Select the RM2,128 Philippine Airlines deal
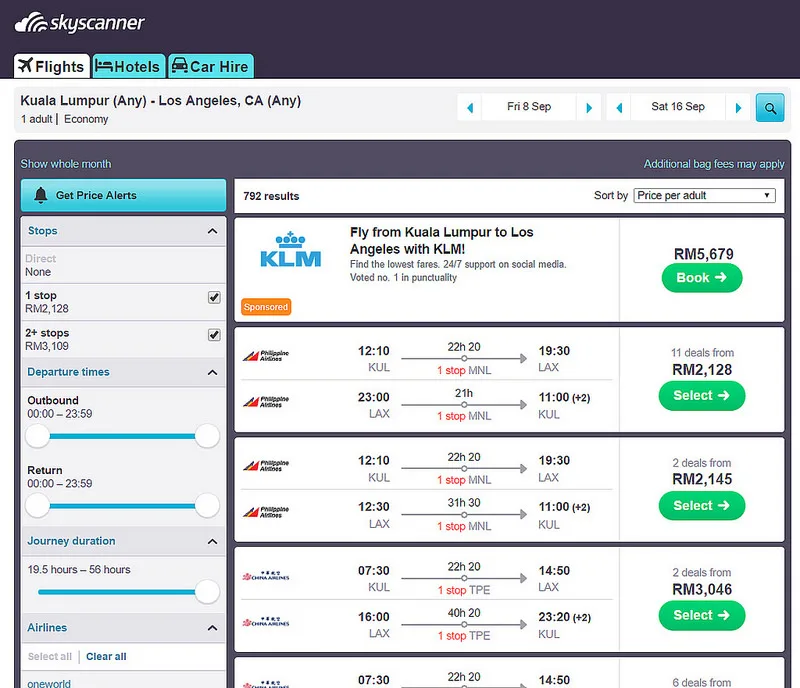The width and height of the screenshot is (800, 688). (x=701, y=395)
